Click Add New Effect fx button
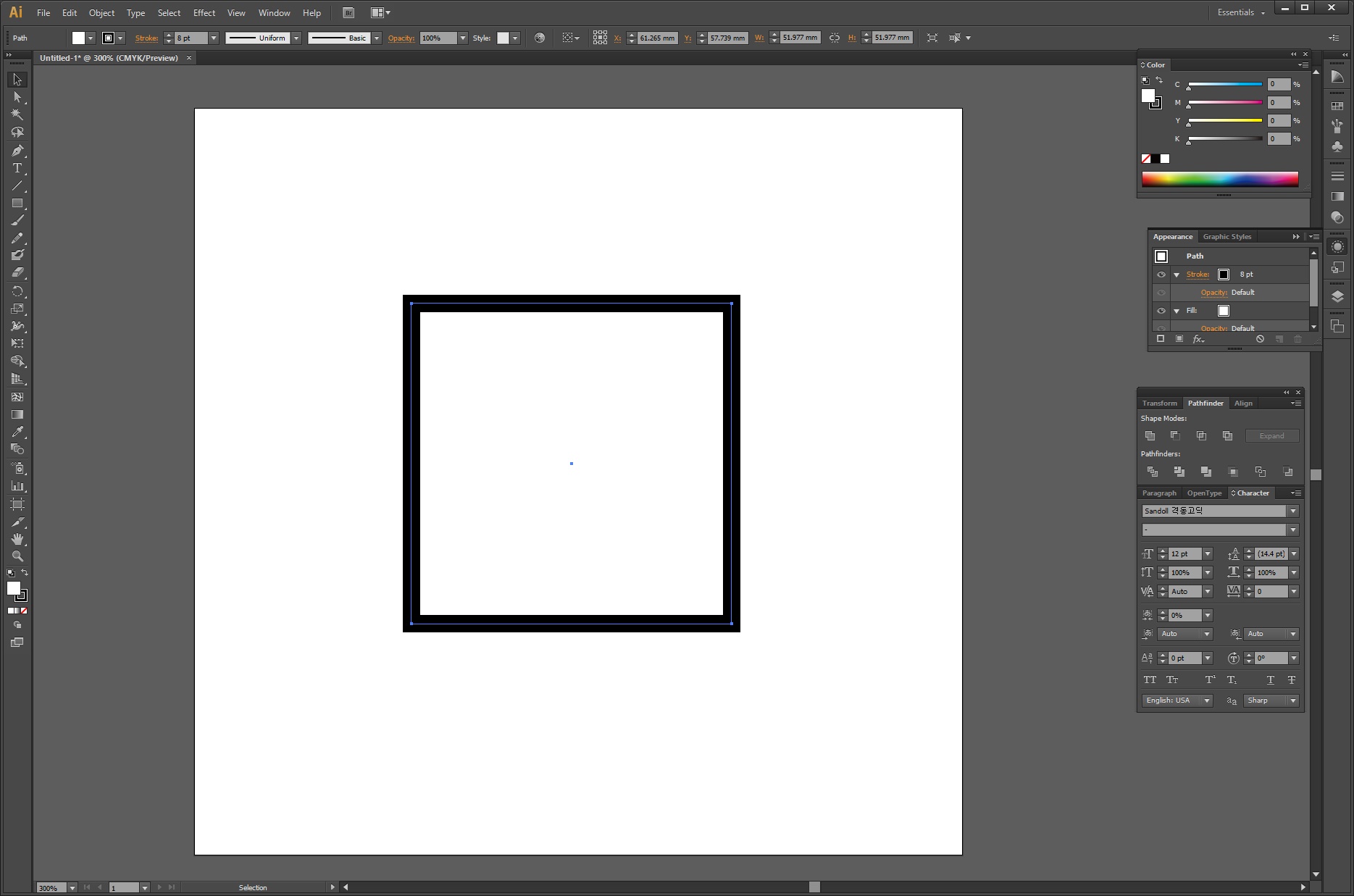 [x=1198, y=339]
